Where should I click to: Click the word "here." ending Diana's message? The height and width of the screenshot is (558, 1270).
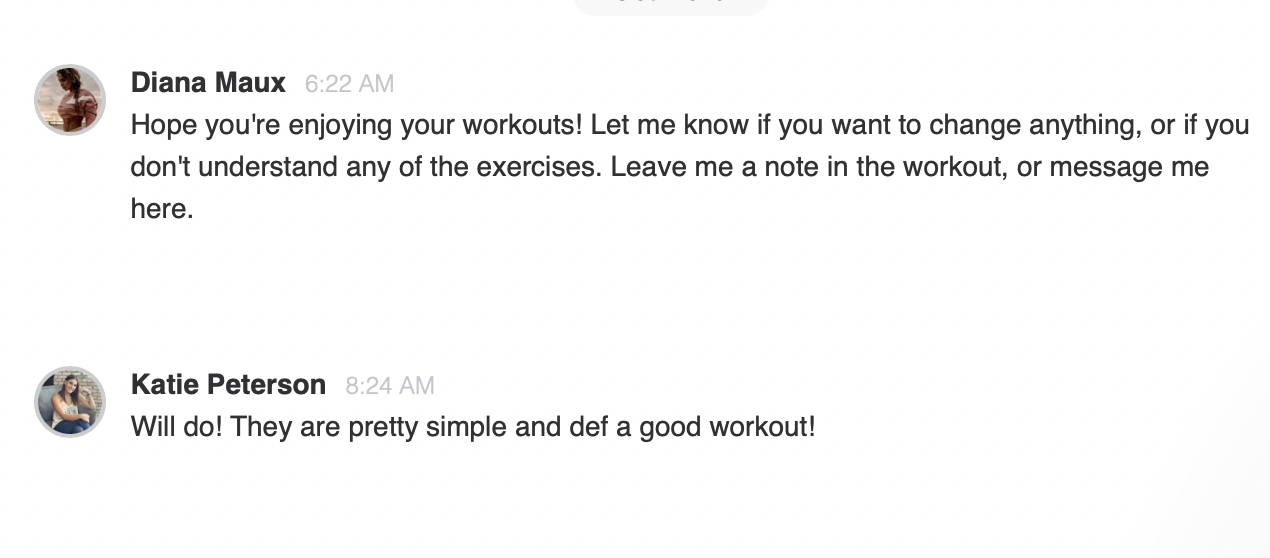click(162, 209)
